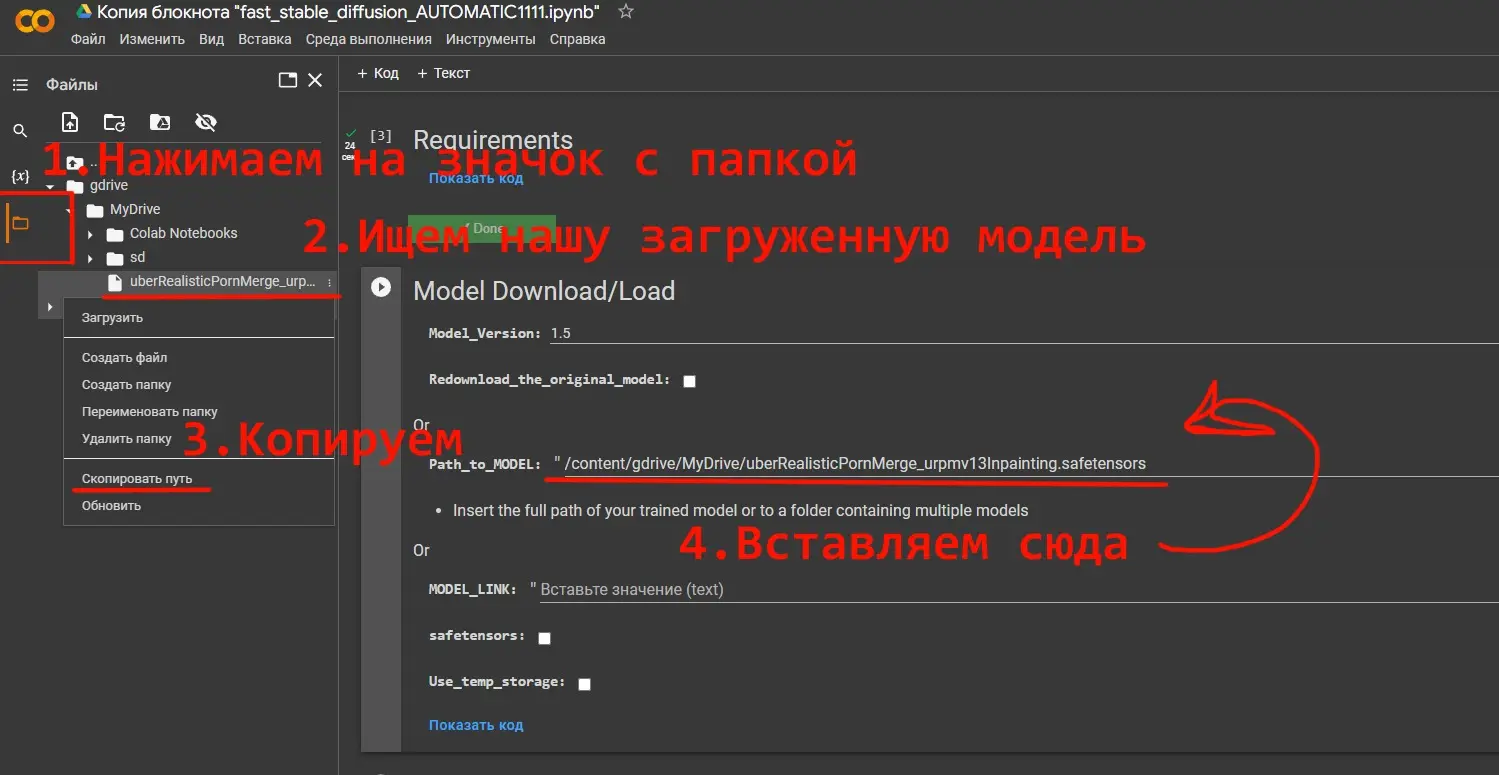Screen dimensions: 1499x775
Task: Open the Среда выполнения menu
Action: click(x=369, y=39)
